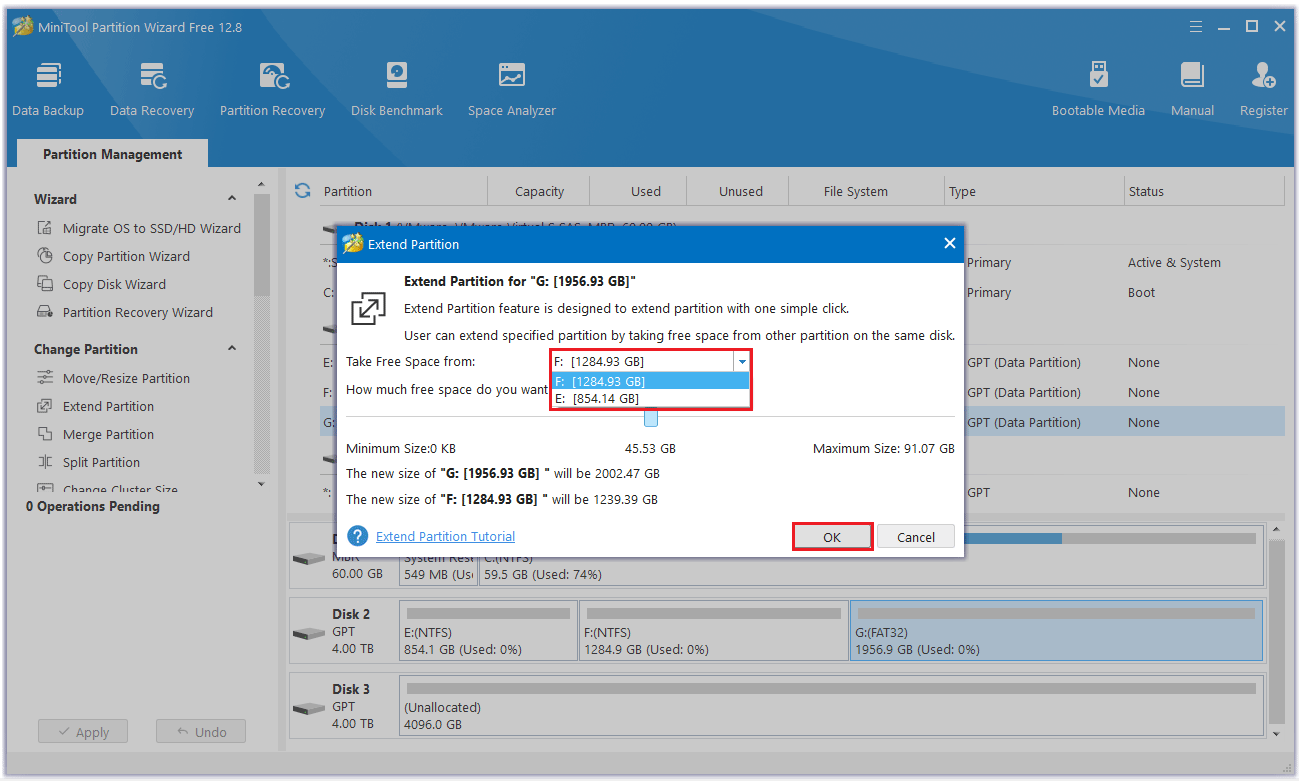Click the Undo button
Screen dimensions: 1299x781
pyautogui.click(x=201, y=732)
